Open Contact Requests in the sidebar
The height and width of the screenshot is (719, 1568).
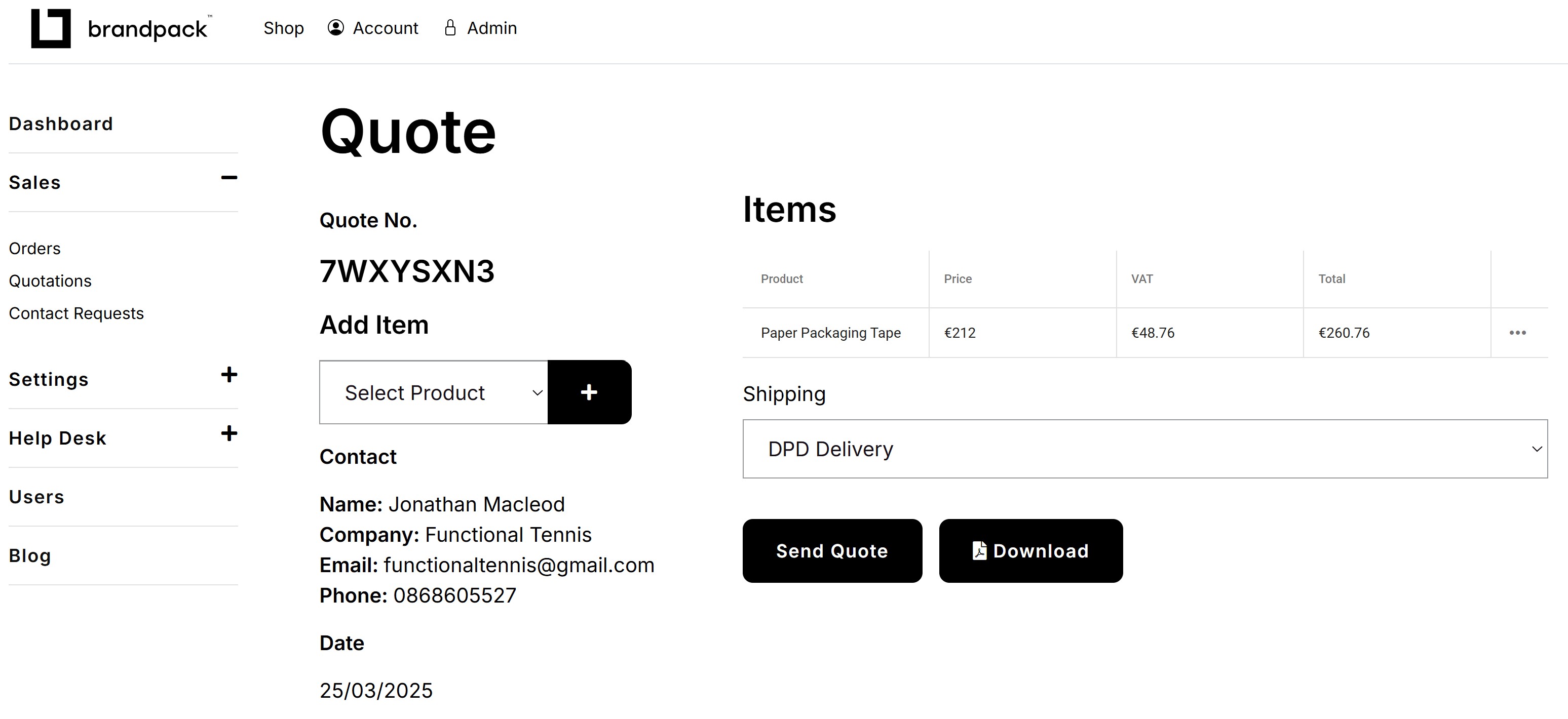[x=76, y=313]
